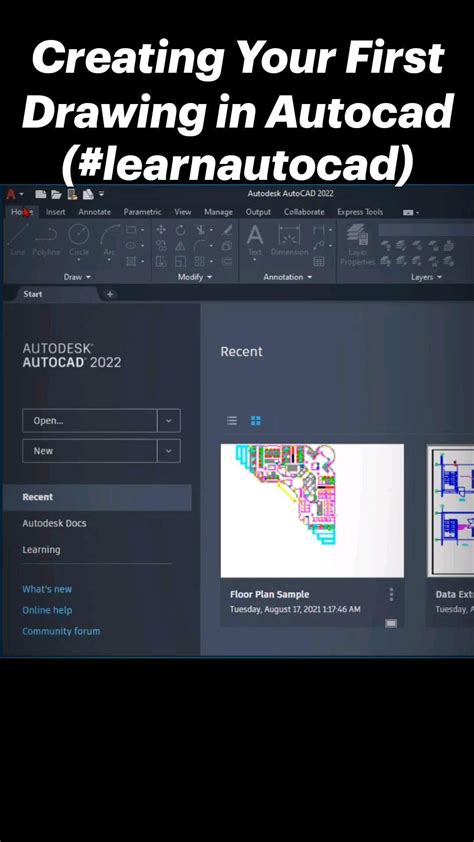Expand the Annotation panel flyout
Screen dimensions: 474x842
(287, 277)
